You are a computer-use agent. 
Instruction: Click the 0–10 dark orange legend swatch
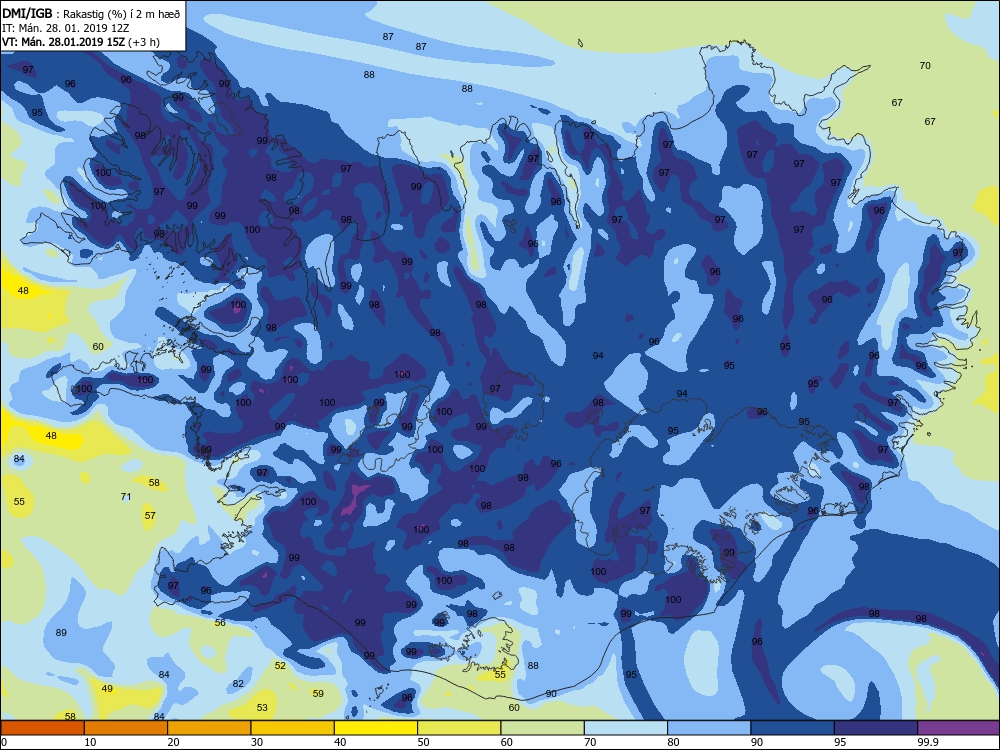click(x=42, y=728)
